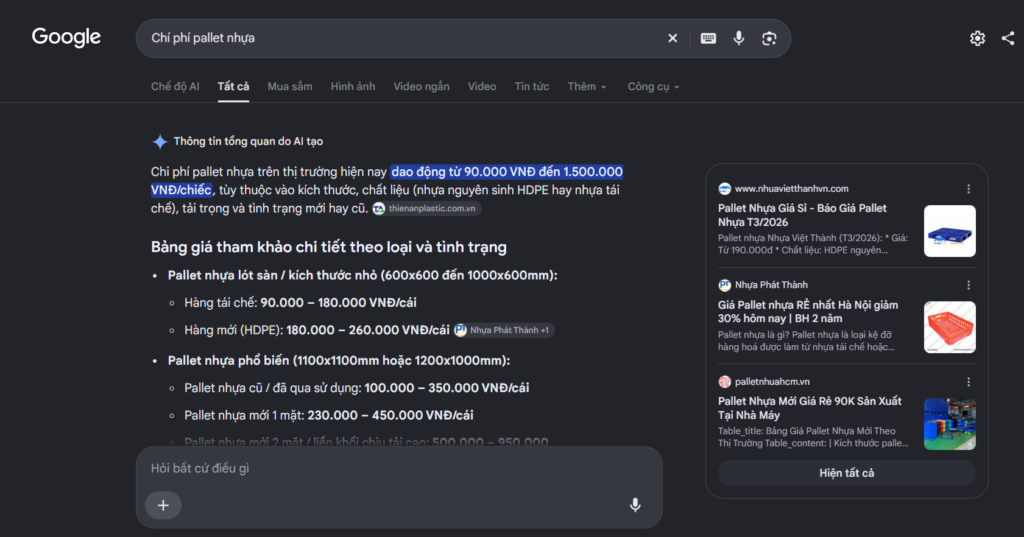Use microphone in the AI question box
Screen dimensions: 1024x537
(635, 505)
